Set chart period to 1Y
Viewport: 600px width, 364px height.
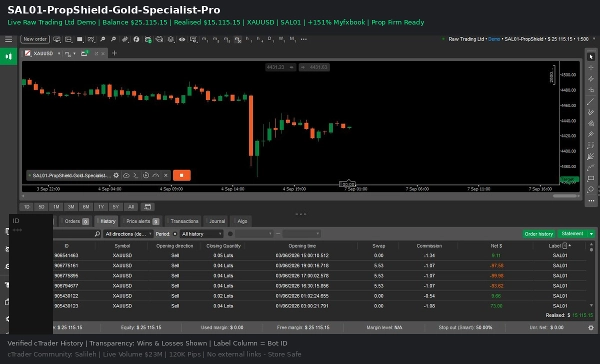101,207
